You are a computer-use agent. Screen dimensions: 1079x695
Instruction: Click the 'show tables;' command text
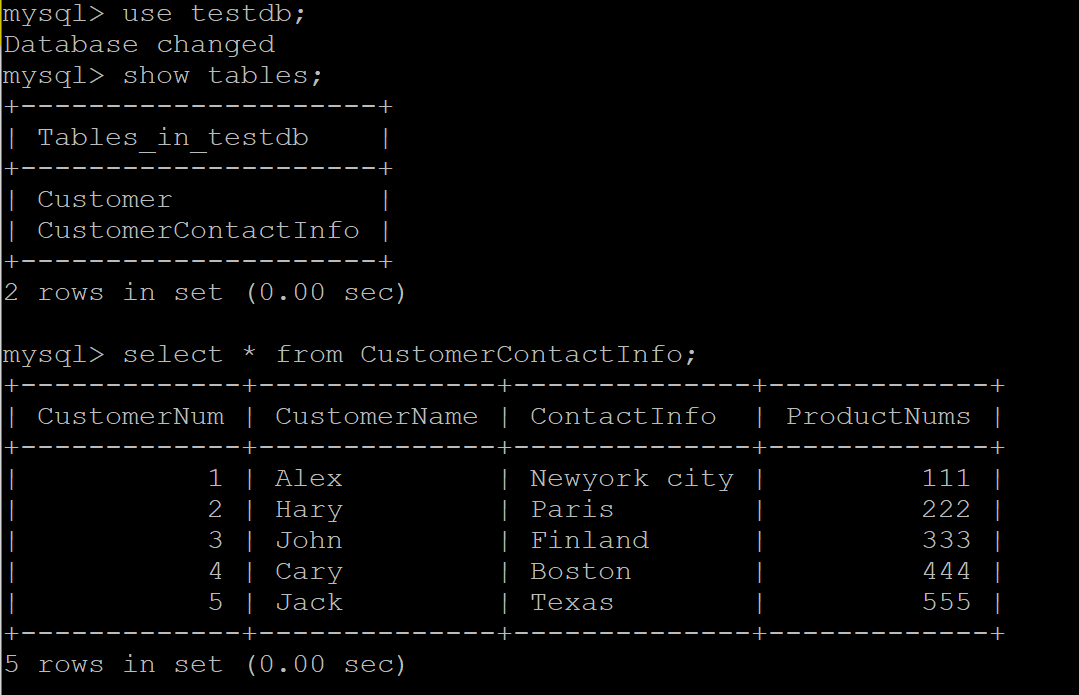(223, 76)
